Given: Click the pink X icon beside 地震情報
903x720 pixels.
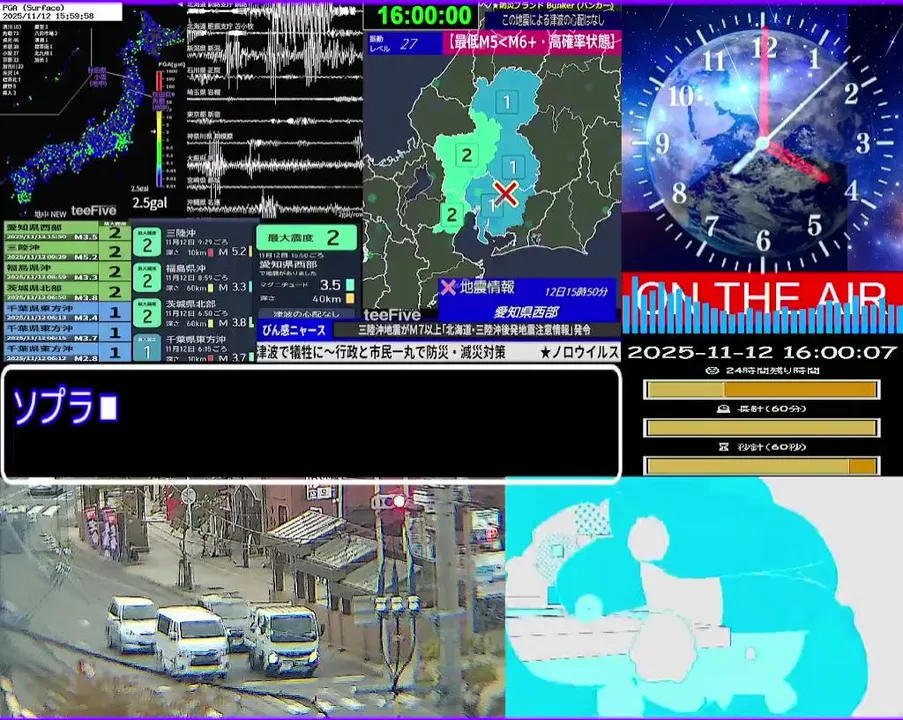Looking at the screenshot, I should click(447, 287).
